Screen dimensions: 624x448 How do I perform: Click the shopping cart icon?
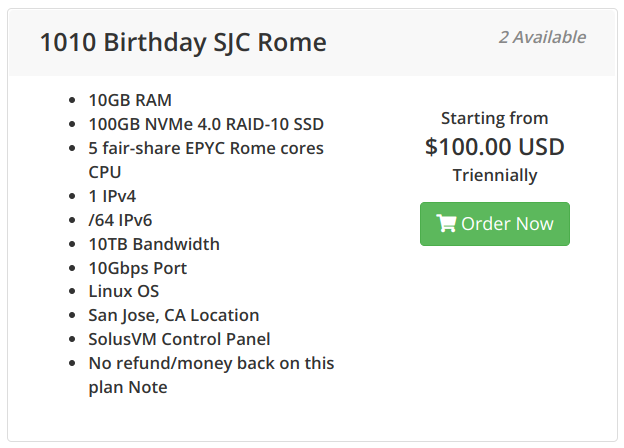(446, 223)
